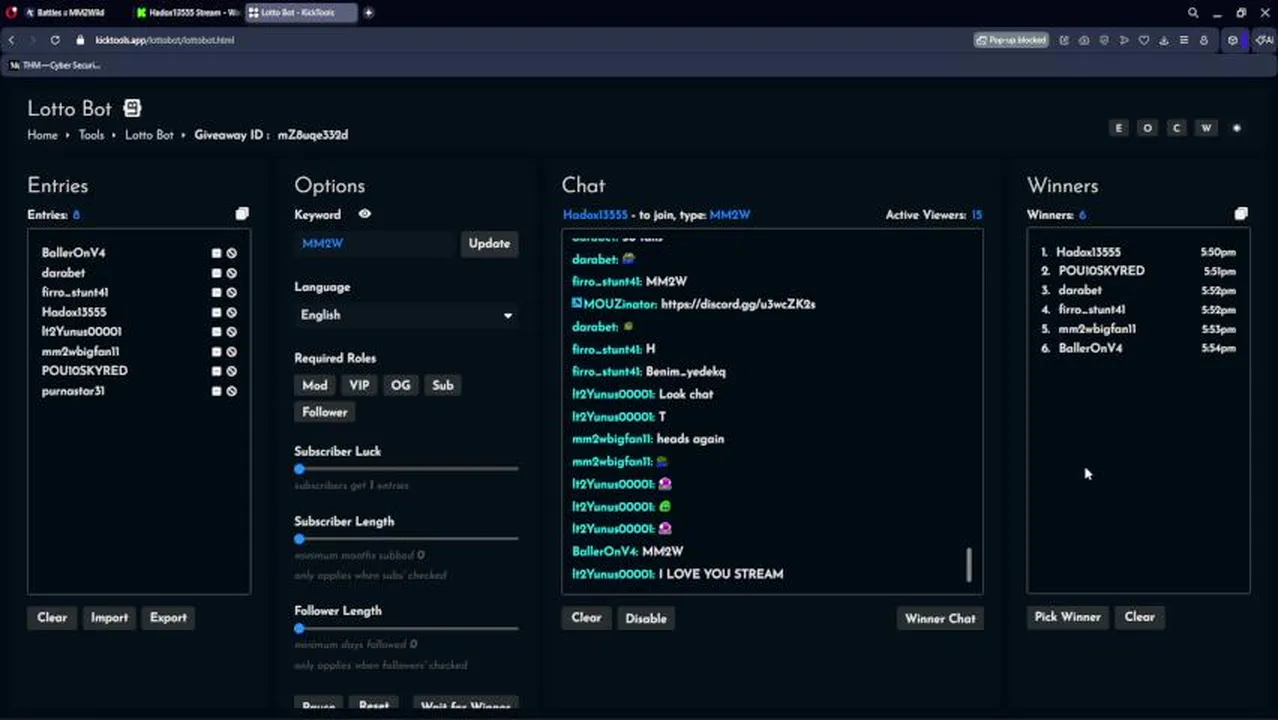This screenshot has height=720, width=1278.
Task: Open the Winner Chat button
Action: pyautogui.click(x=940, y=619)
